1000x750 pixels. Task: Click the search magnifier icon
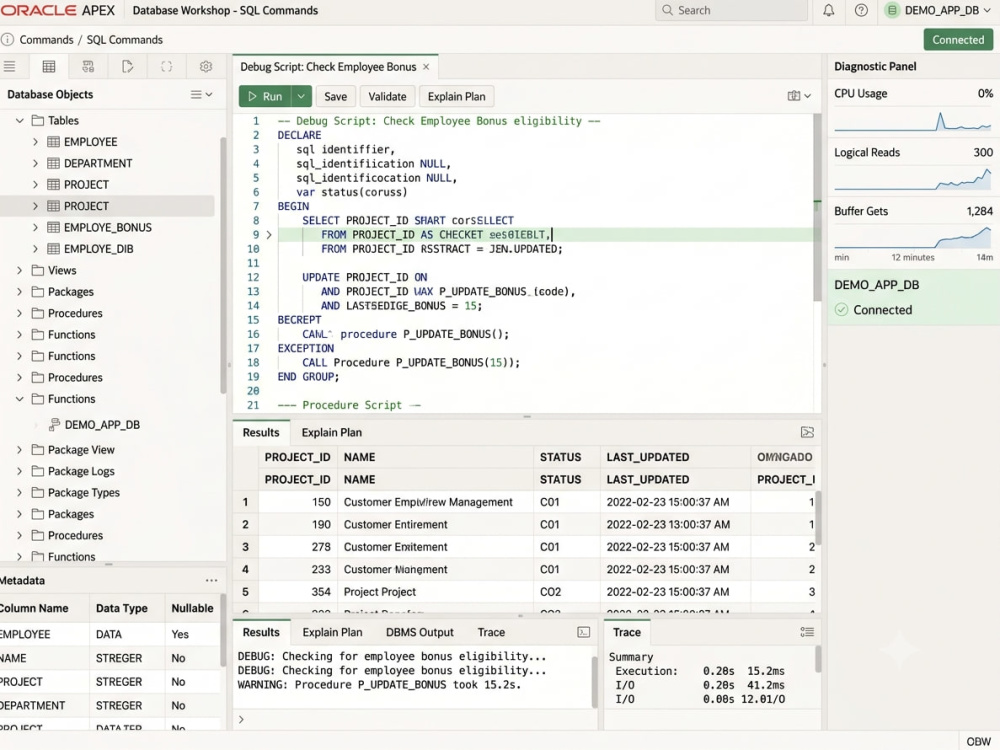[x=667, y=10]
